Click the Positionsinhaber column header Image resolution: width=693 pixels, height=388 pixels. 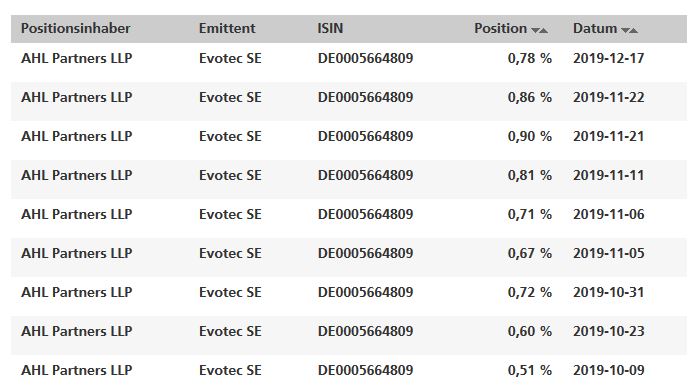point(76,28)
